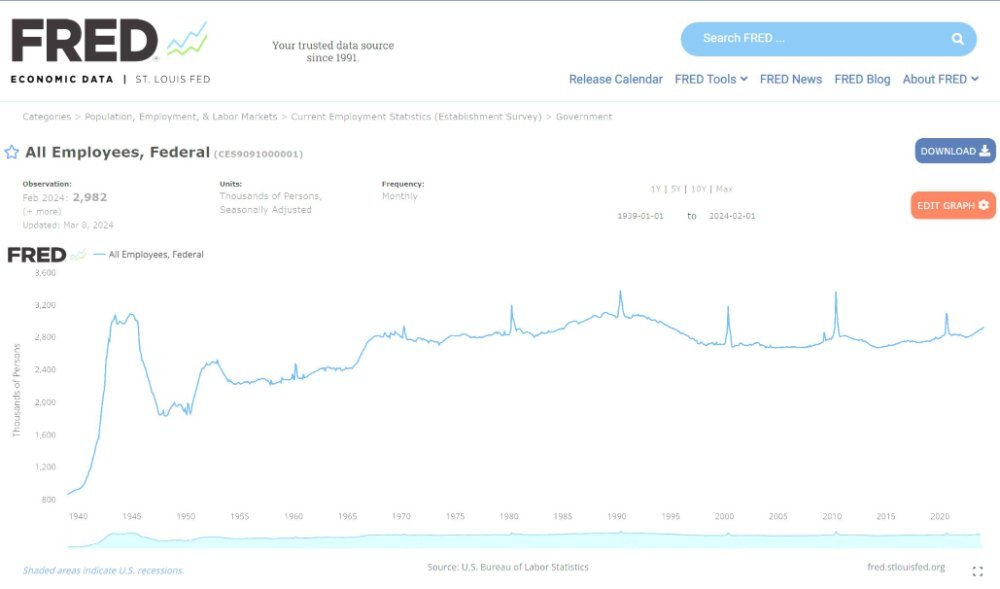Click the 3,600 label on the y-axis
The width and height of the screenshot is (1000, 589).
click(x=45, y=273)
